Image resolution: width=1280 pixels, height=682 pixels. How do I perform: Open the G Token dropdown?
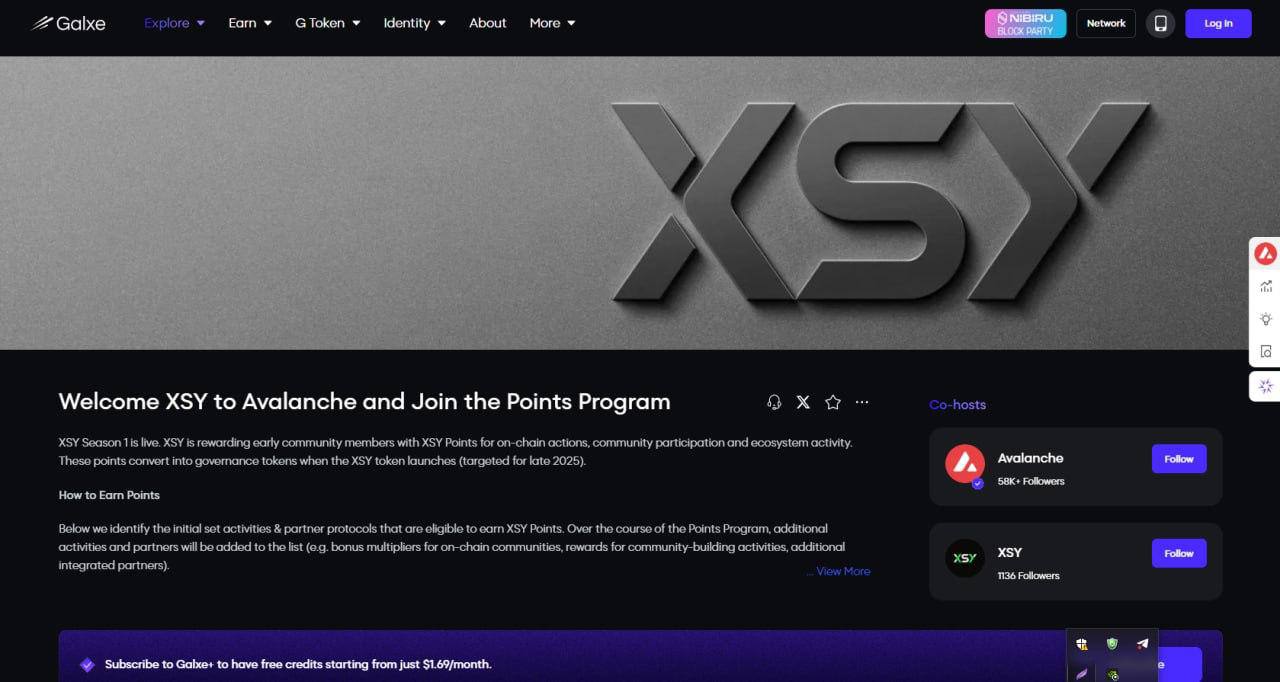[328, 23]
